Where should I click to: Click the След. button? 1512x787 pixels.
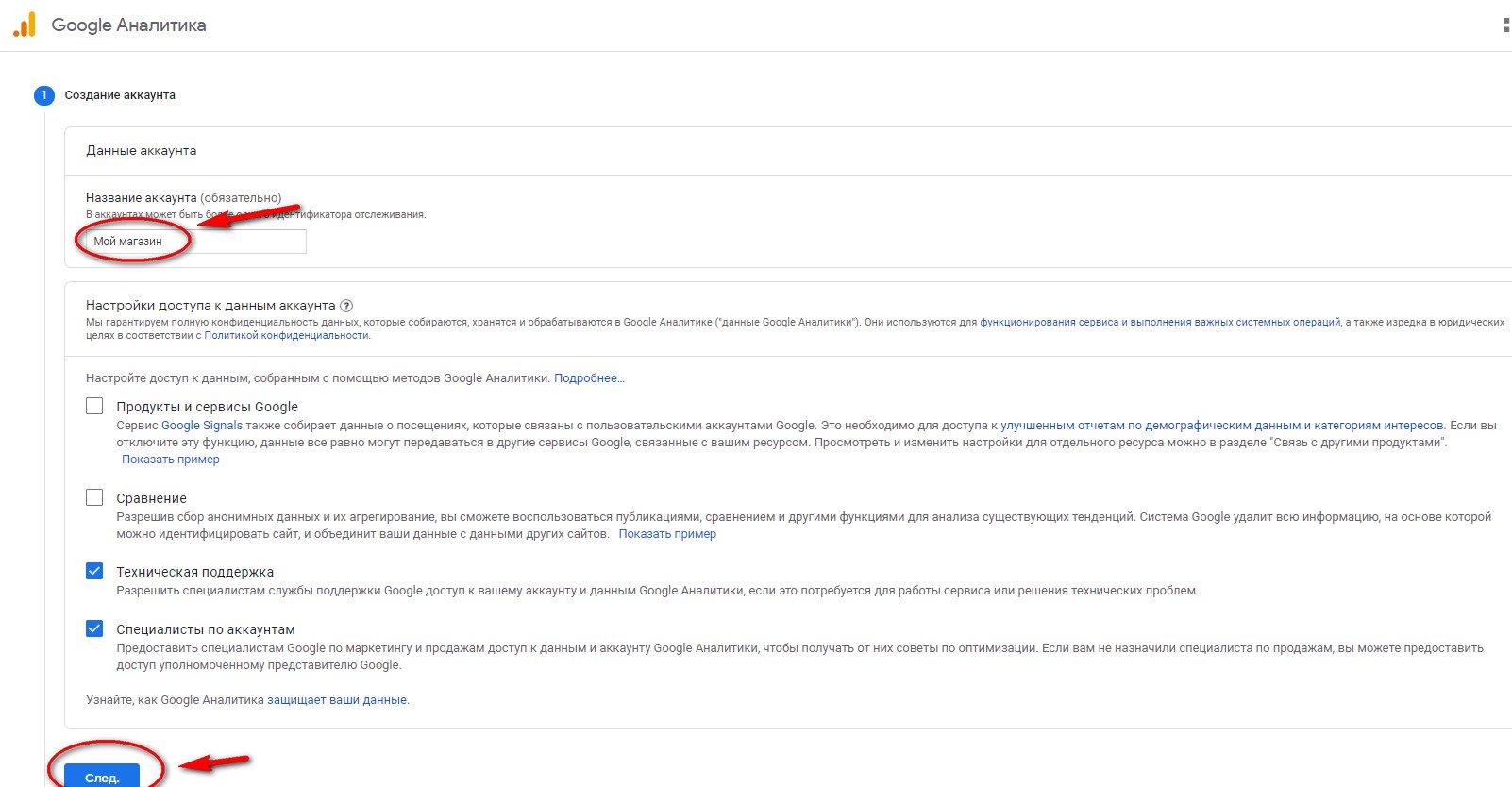102,776
